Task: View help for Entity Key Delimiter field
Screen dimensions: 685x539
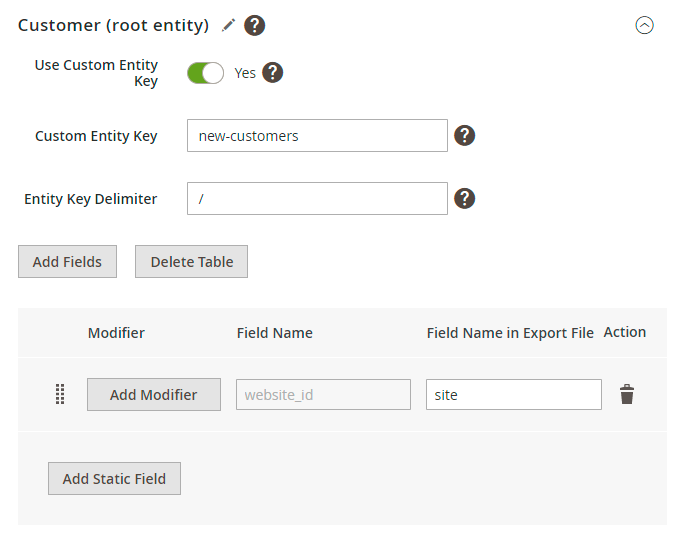Action: [x=464, y=198]
